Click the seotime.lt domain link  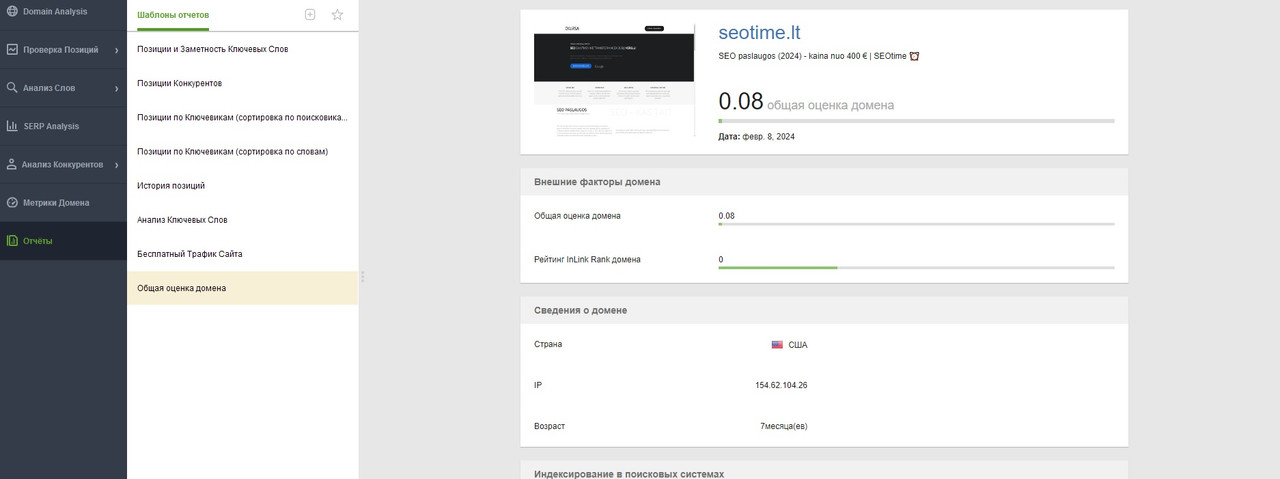coord(759,33)
